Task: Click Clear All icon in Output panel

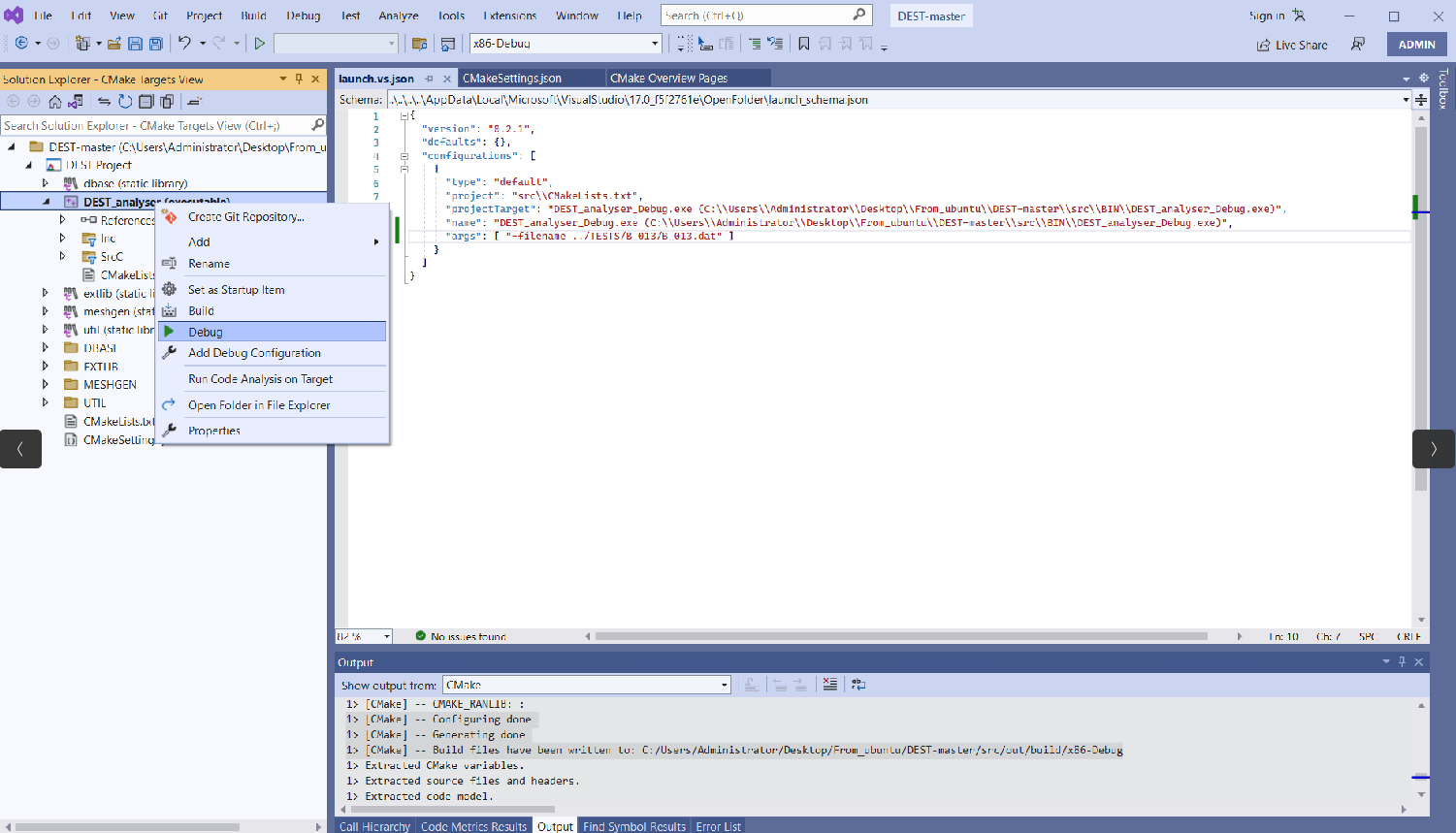Action: 830,685
